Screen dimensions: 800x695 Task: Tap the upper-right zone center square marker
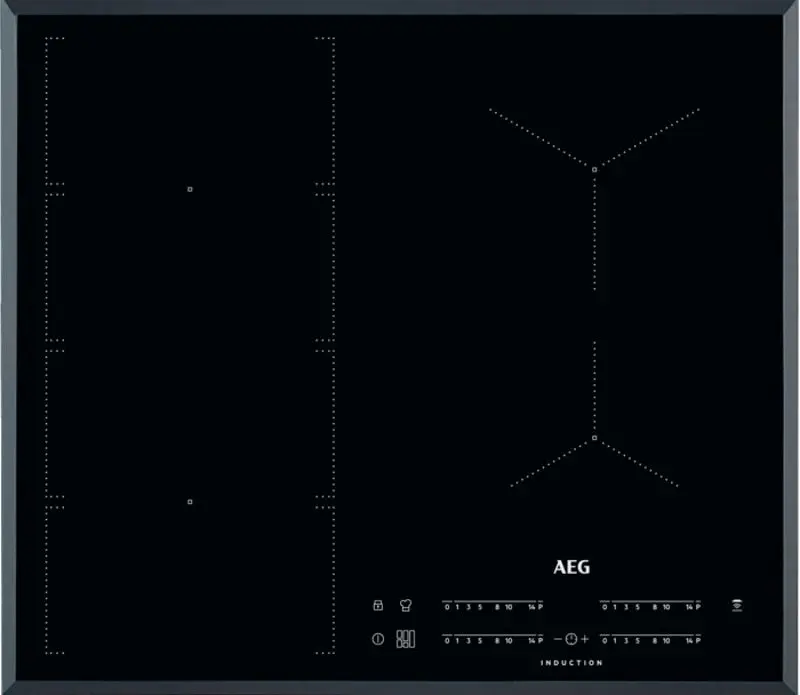594,170
